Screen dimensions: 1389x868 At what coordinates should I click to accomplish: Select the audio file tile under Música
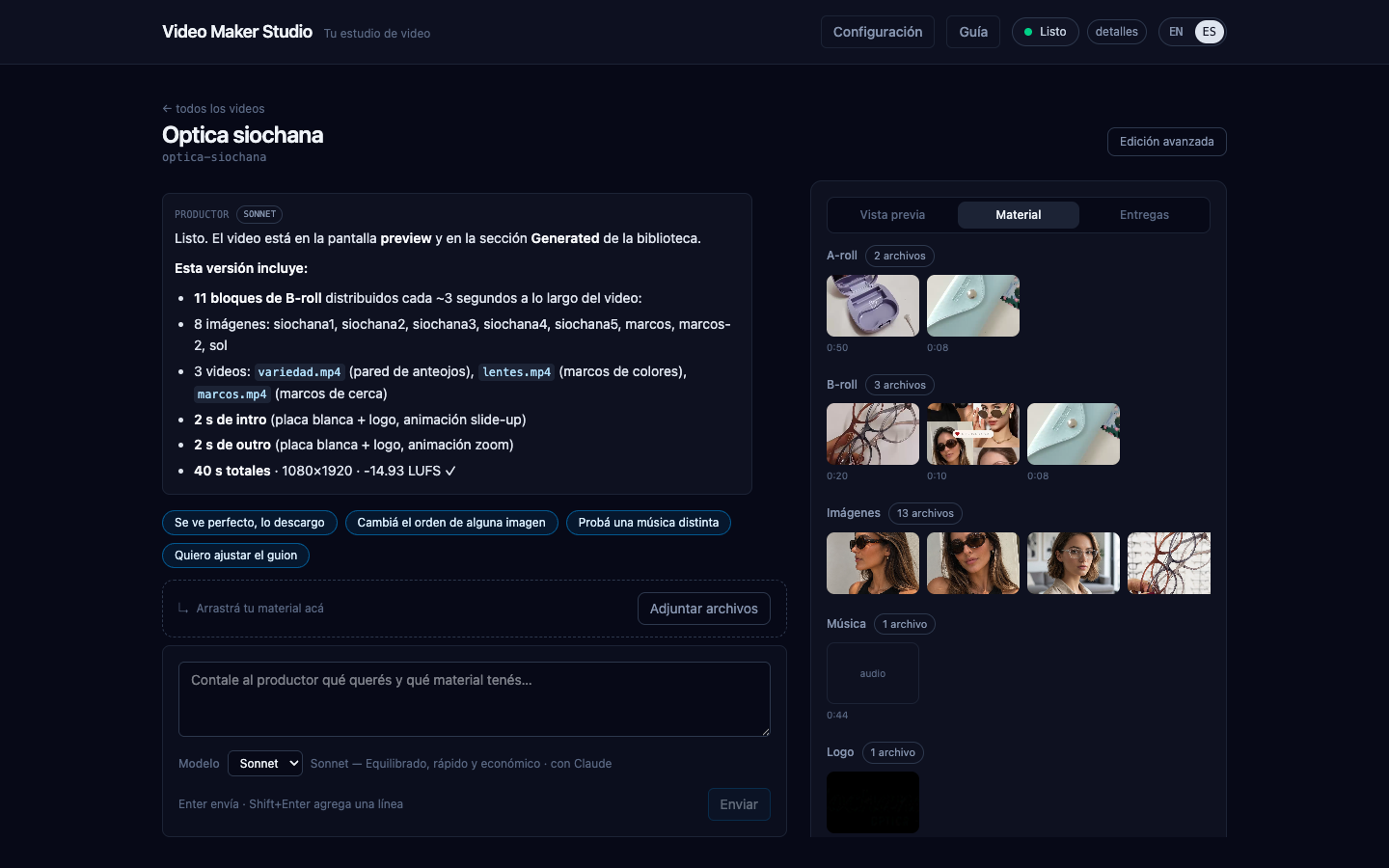click(x=873, y=673)
